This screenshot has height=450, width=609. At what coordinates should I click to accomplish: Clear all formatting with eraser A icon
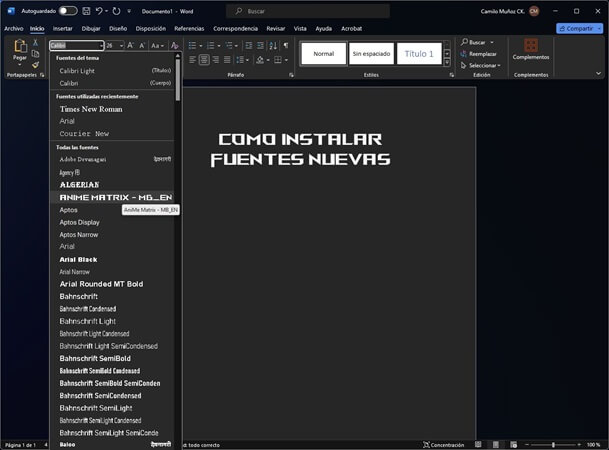(175, 45)
